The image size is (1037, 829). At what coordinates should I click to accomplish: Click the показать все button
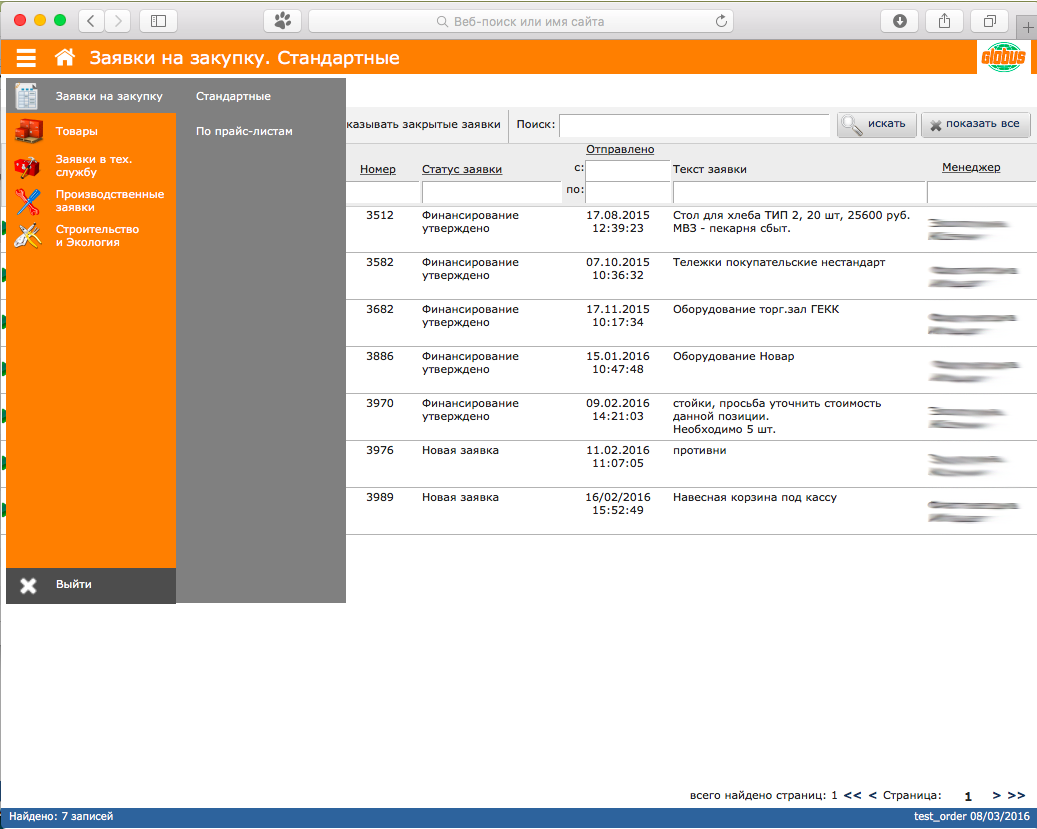975,124
